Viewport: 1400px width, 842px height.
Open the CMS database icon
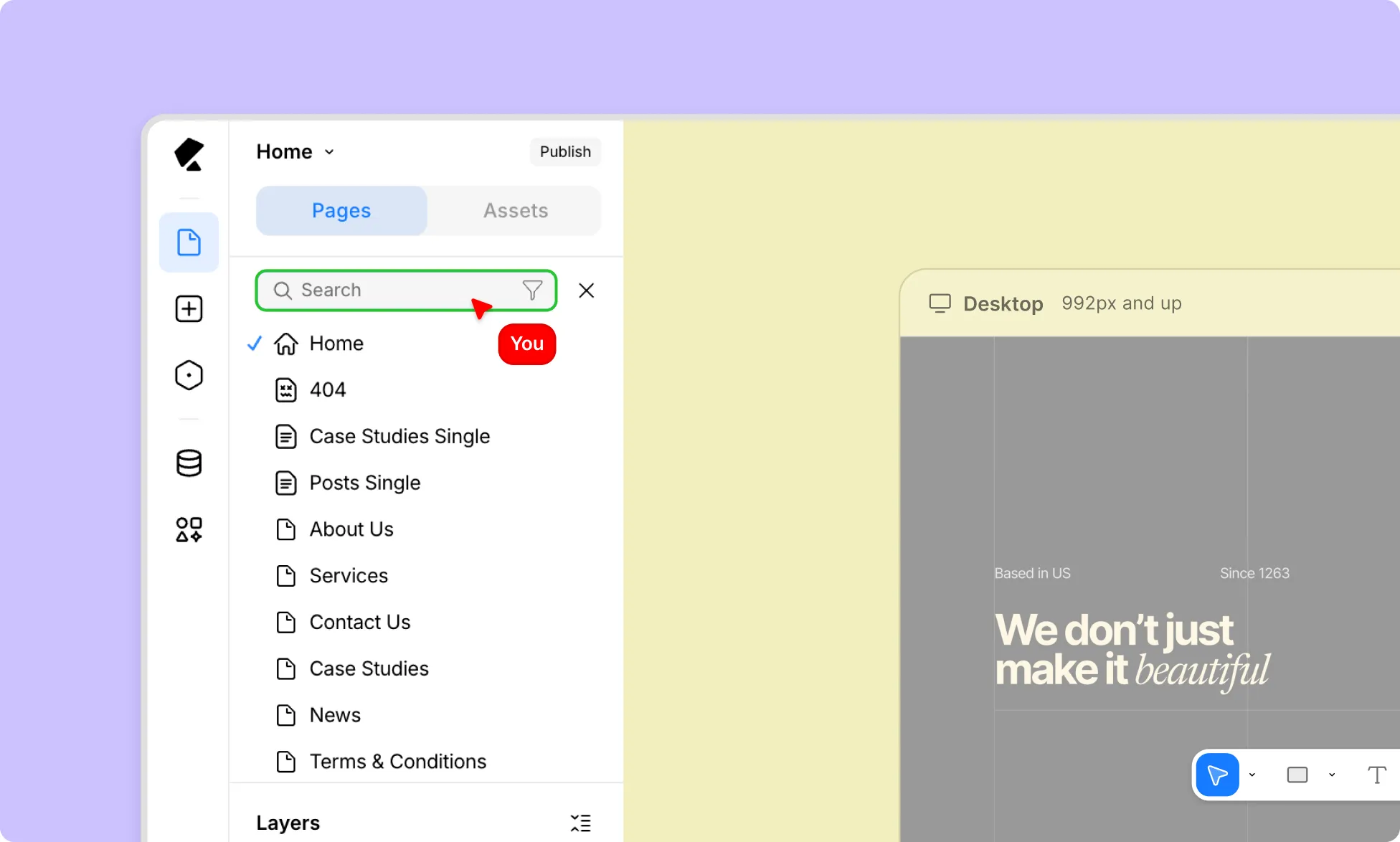189,463
